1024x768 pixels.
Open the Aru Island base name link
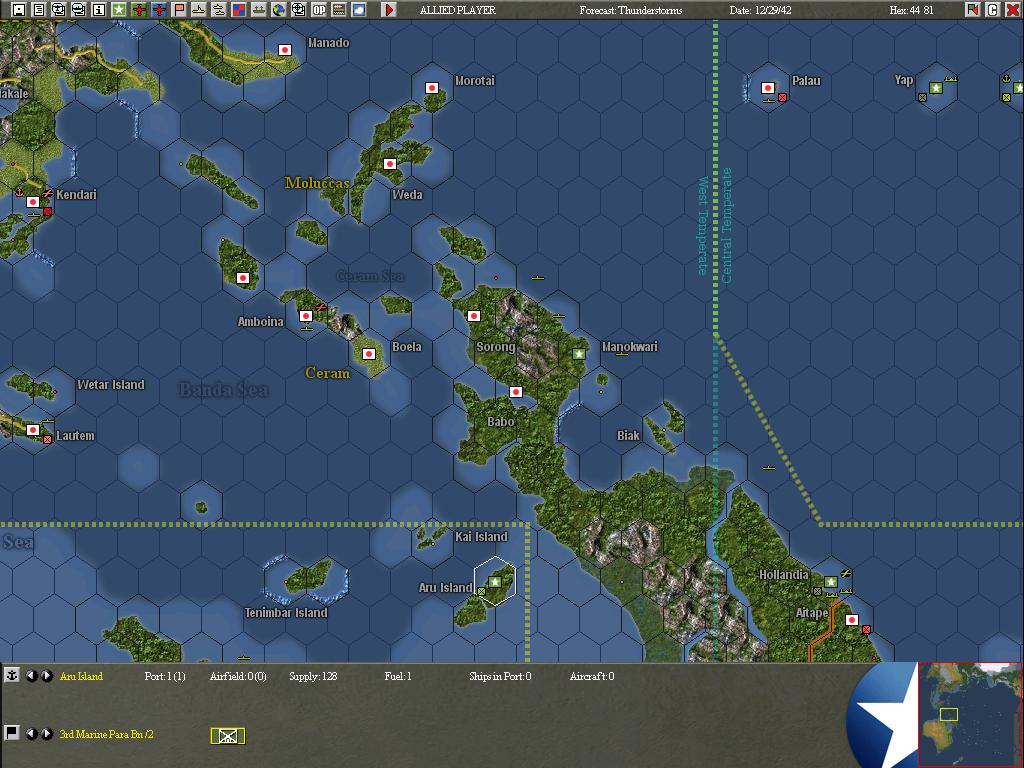(81, 676)
